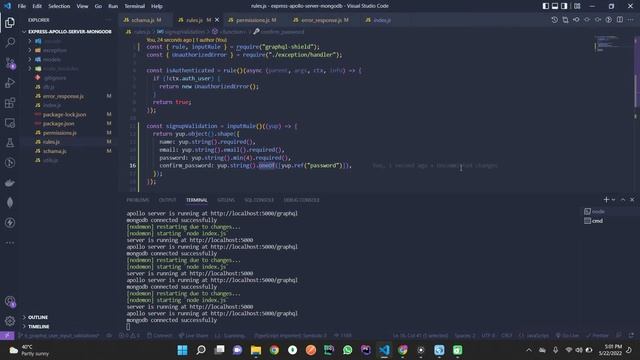Switch to error_response.js editor tab
Viewport: 640px width, 360px height.
pyautogui.click(x=321, y=20)
